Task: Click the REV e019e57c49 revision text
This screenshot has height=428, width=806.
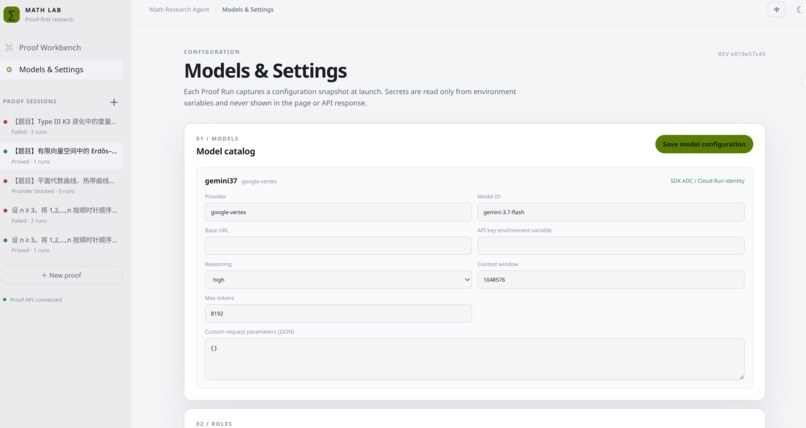Action: (x=741, y=54)
